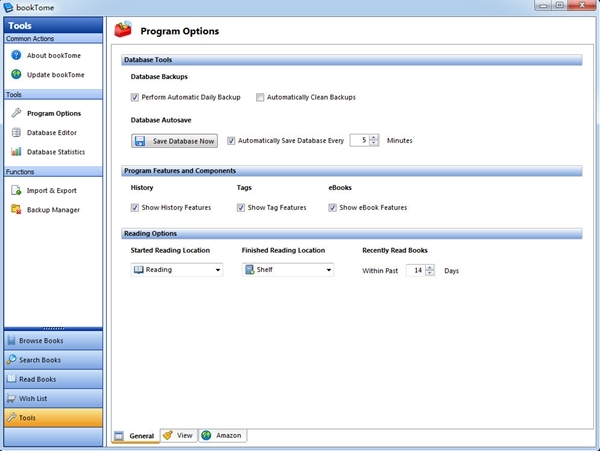This screenshot has width=600, height=451.
Task: Click the autosave minutes value field
Action: [x=360, y=140]
